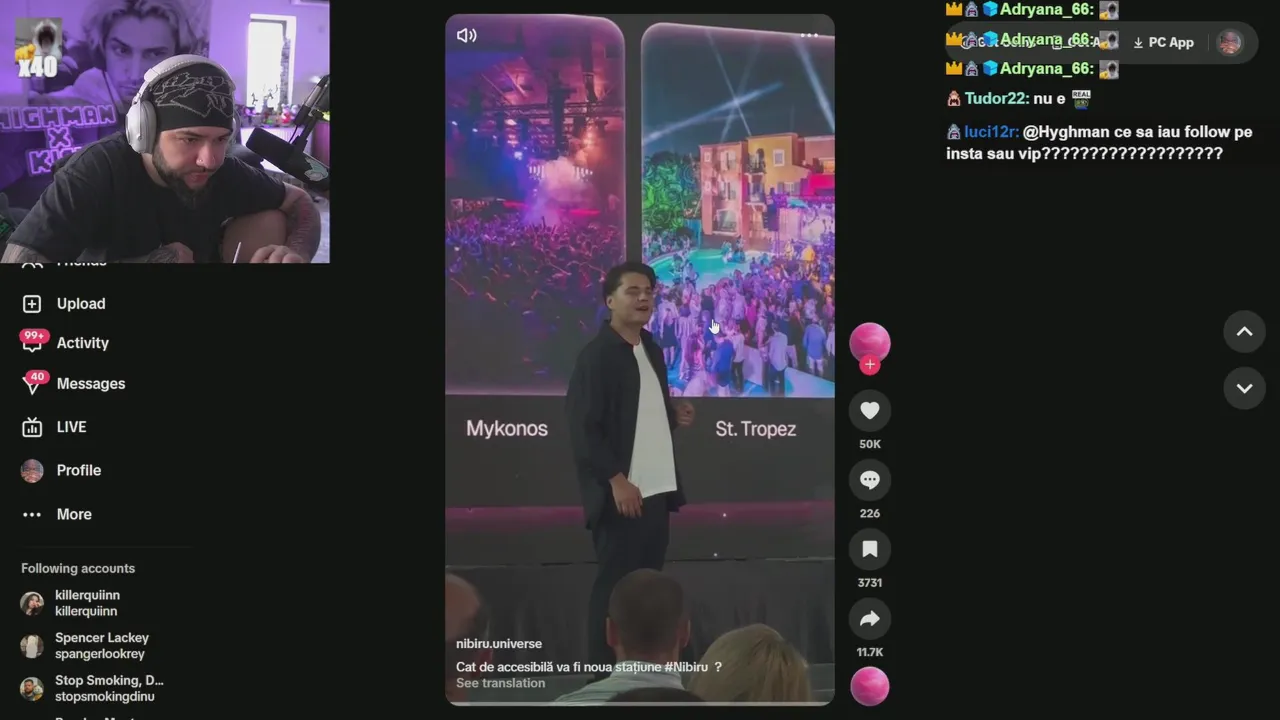The image size is (1280, 720).
Task: Open account avatar at top right
Action: click(1230, 43)
